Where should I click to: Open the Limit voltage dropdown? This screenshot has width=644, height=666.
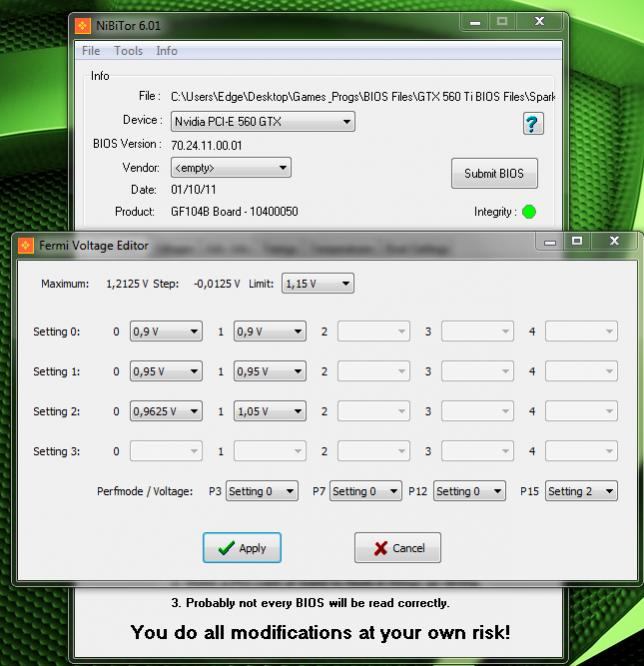(318, 283)
